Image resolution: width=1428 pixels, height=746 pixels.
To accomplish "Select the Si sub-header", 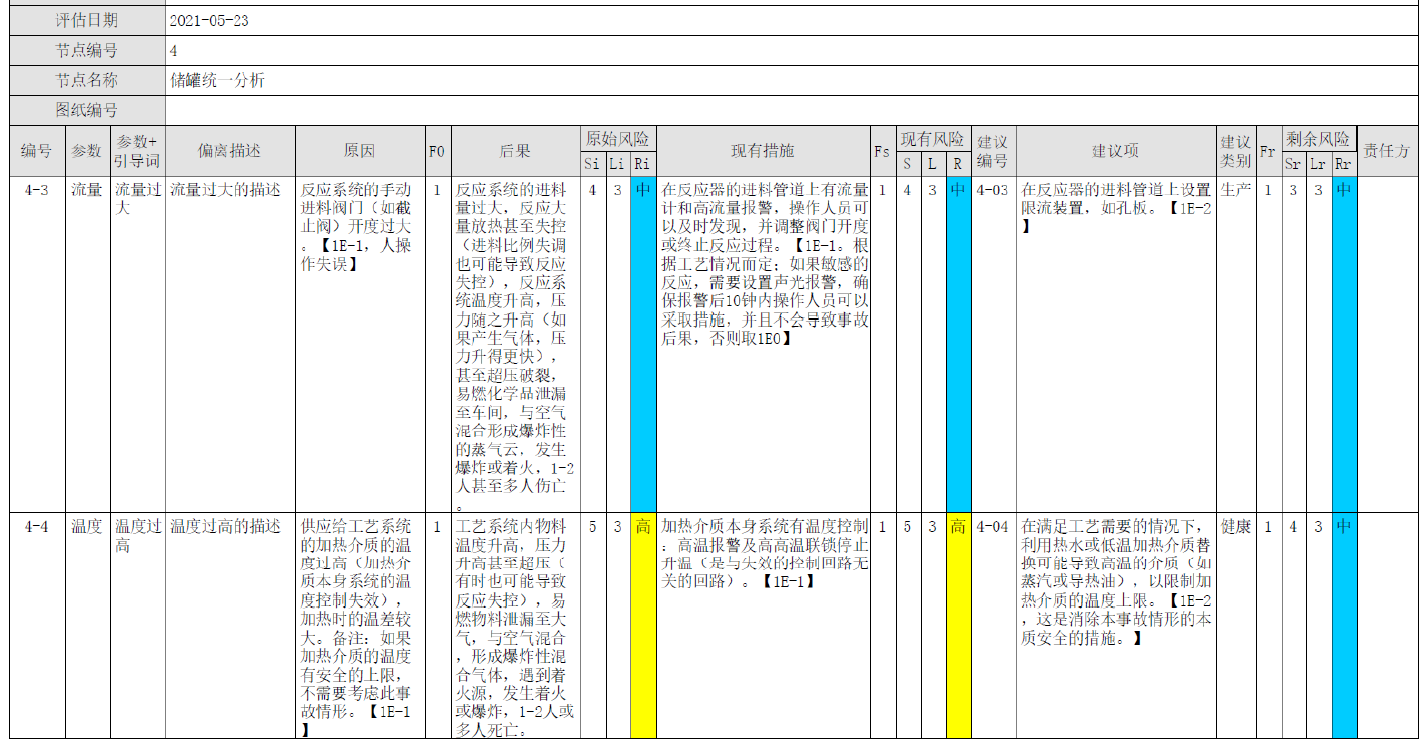I will (x=592, y=164).
